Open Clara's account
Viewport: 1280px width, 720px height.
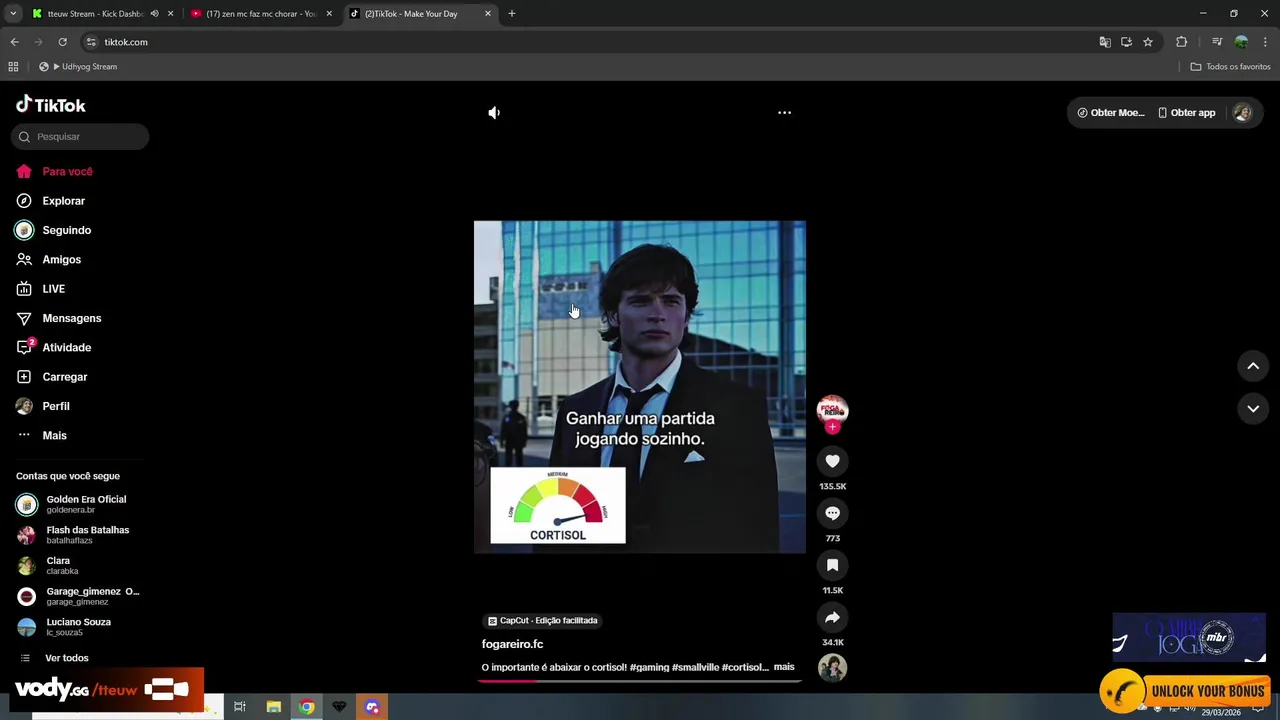click(x=80, y=566)
